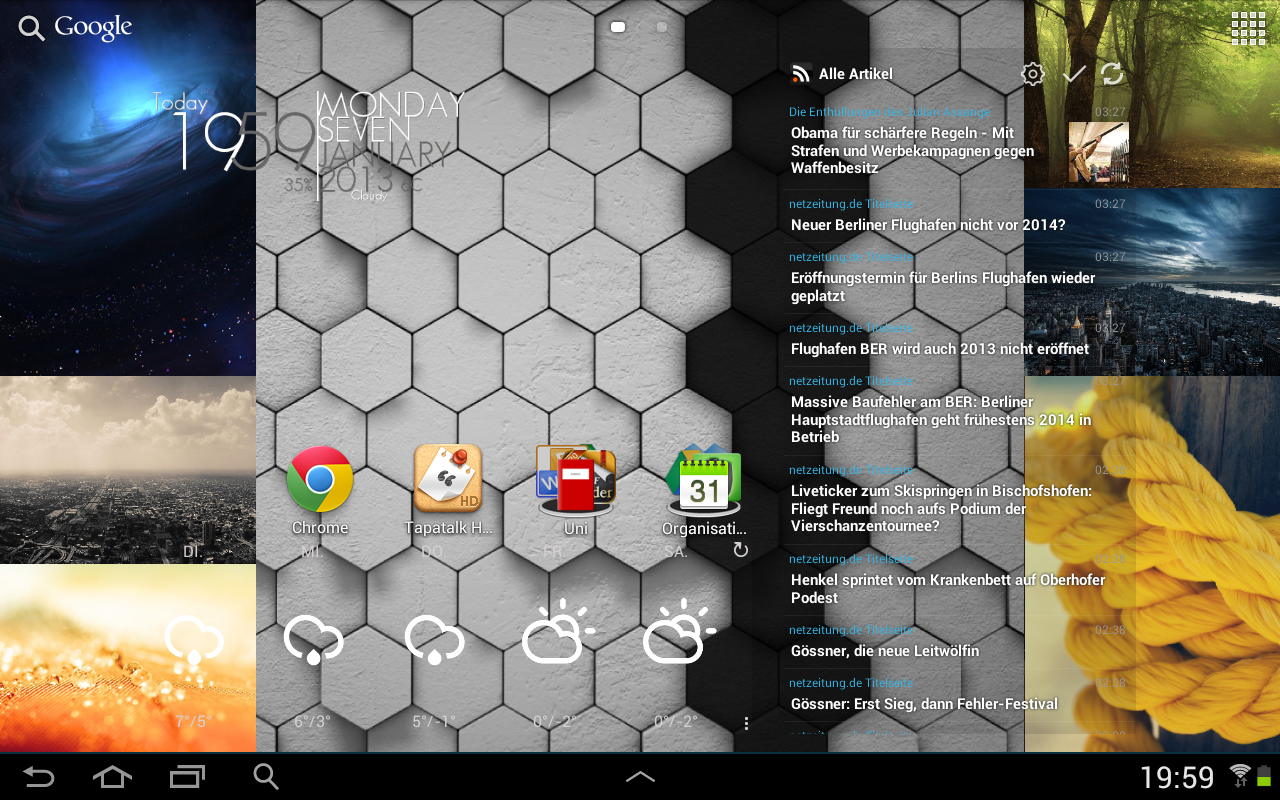Open the weather widget overflow menu
The width and height of the screenshot is (1280, 800).
point(746,723)
